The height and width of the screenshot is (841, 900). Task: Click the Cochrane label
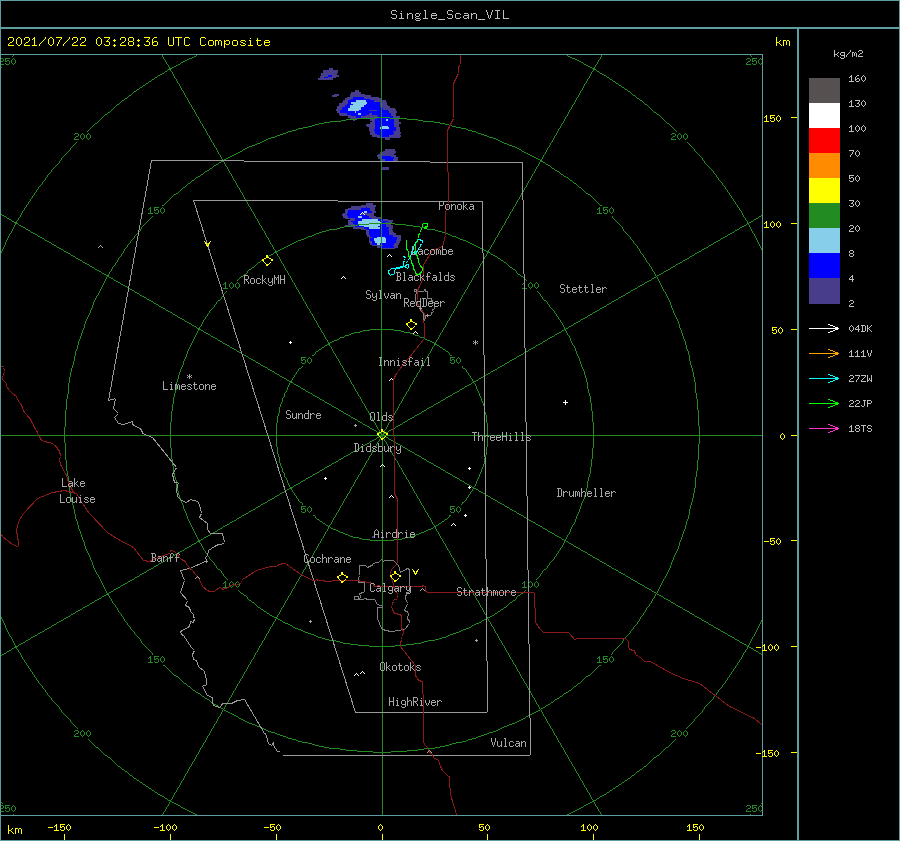tap(327, 559)
